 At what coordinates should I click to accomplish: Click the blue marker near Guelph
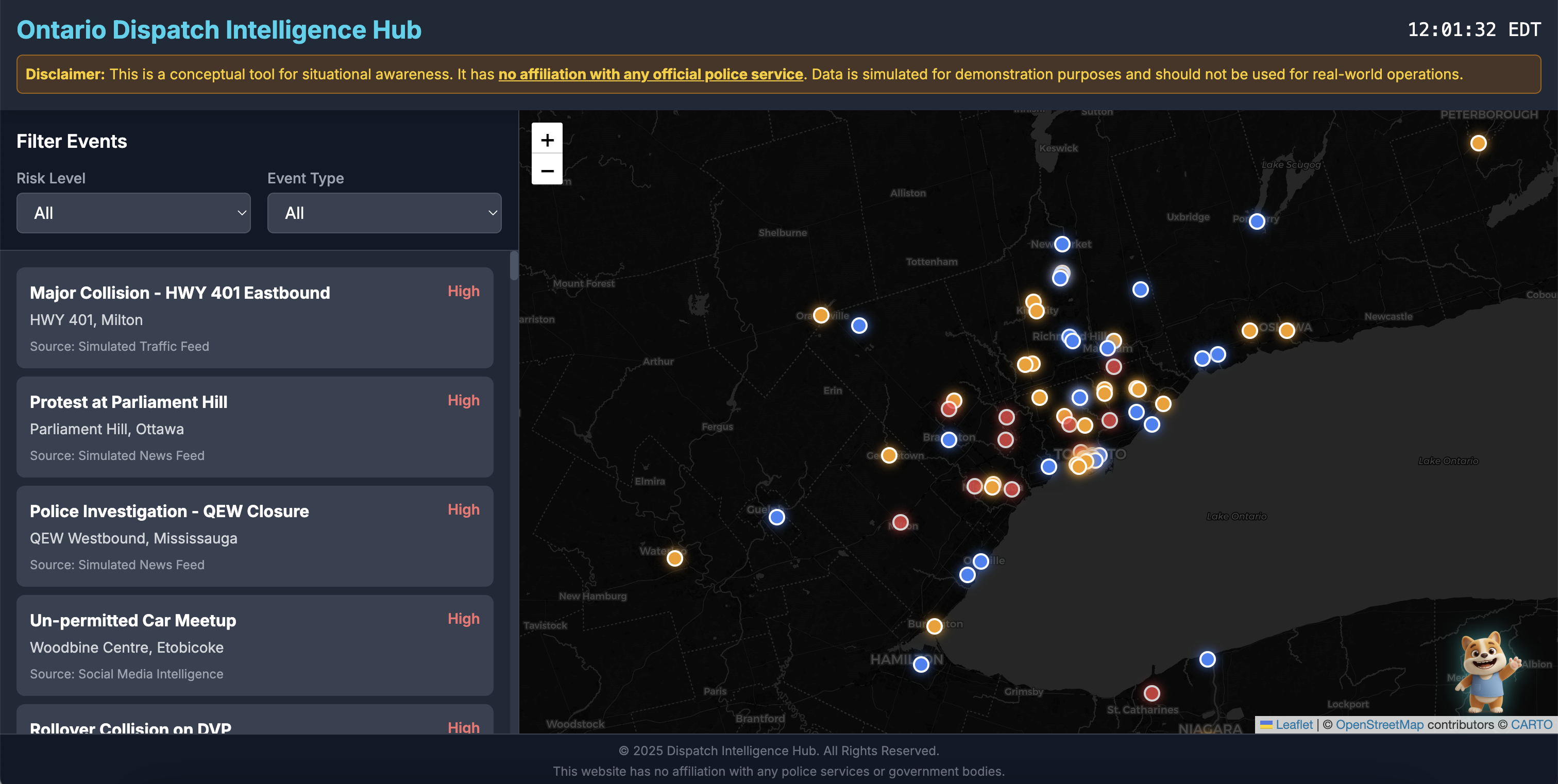point(776,517)
